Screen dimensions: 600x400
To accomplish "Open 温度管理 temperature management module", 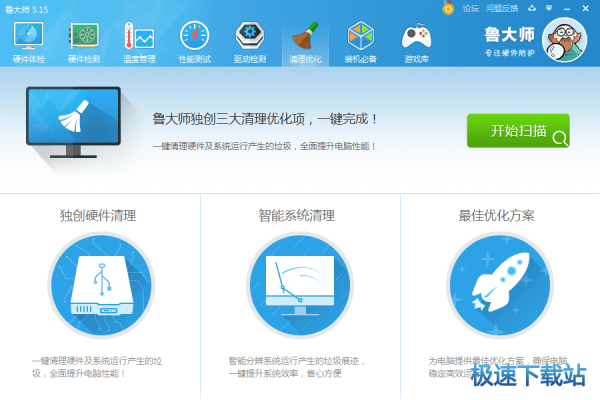I will tap(139, 42).
